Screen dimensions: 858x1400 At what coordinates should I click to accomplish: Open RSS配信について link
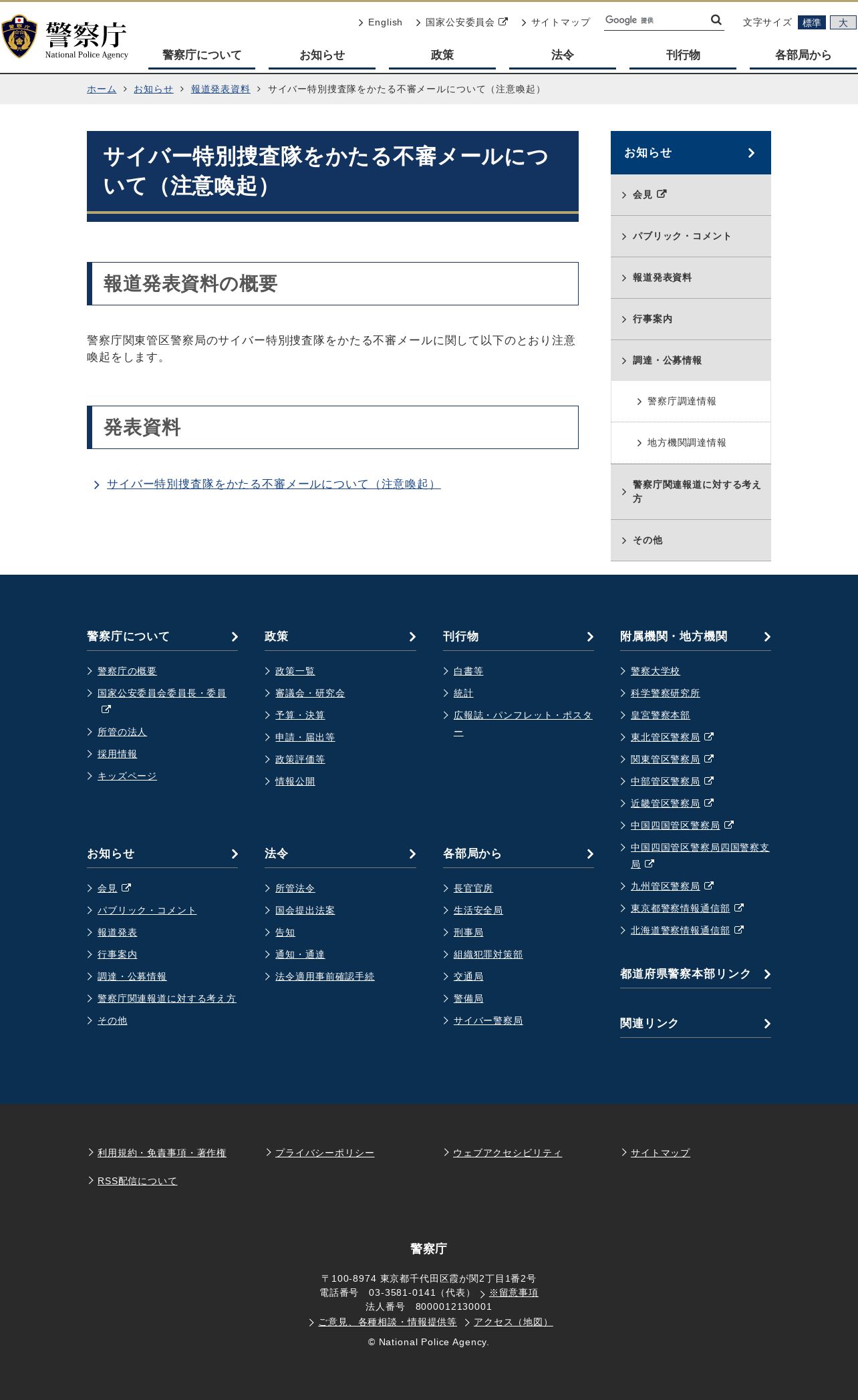137,1181
